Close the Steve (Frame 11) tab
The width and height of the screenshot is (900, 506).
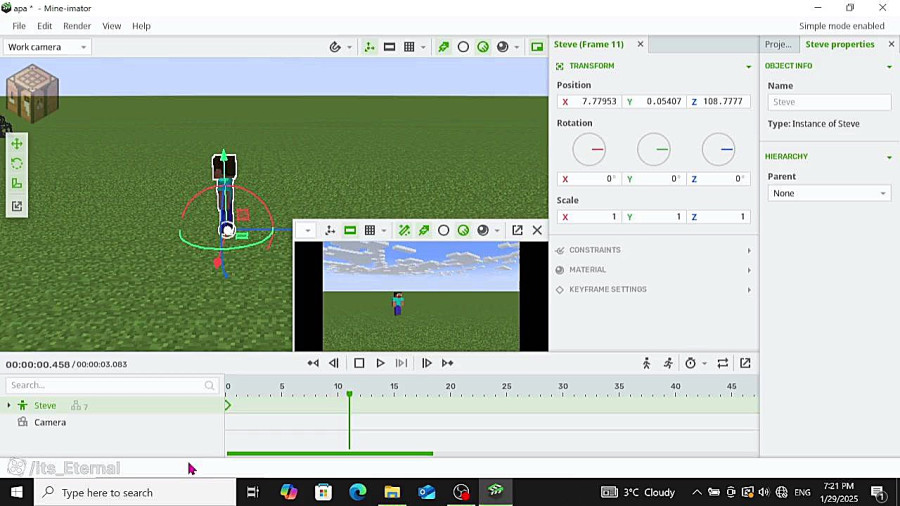pyautogui.click(x=641, y=44)
